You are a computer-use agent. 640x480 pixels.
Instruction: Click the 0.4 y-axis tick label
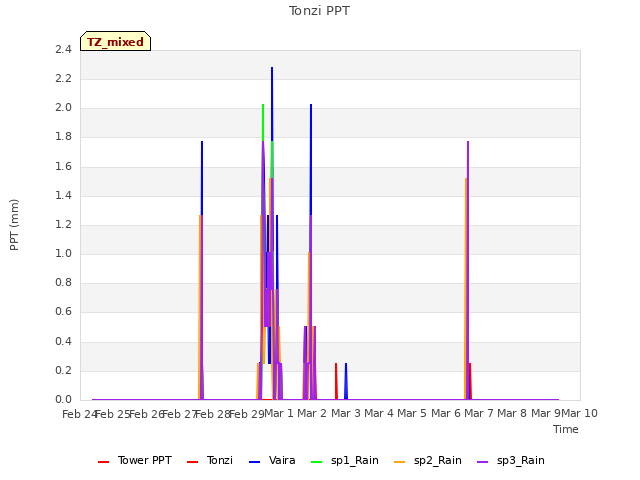[x=63, y=341]
